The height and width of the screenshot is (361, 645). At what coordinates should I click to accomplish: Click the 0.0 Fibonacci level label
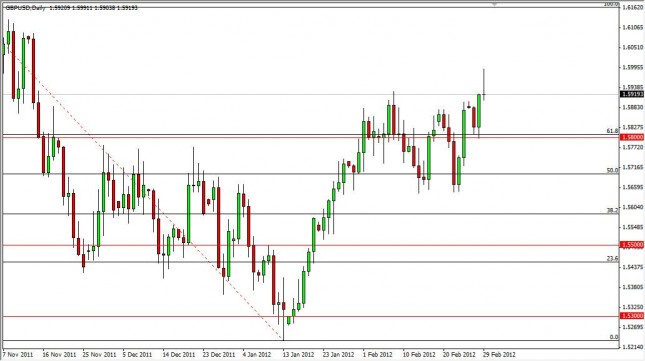coord(613,337)
